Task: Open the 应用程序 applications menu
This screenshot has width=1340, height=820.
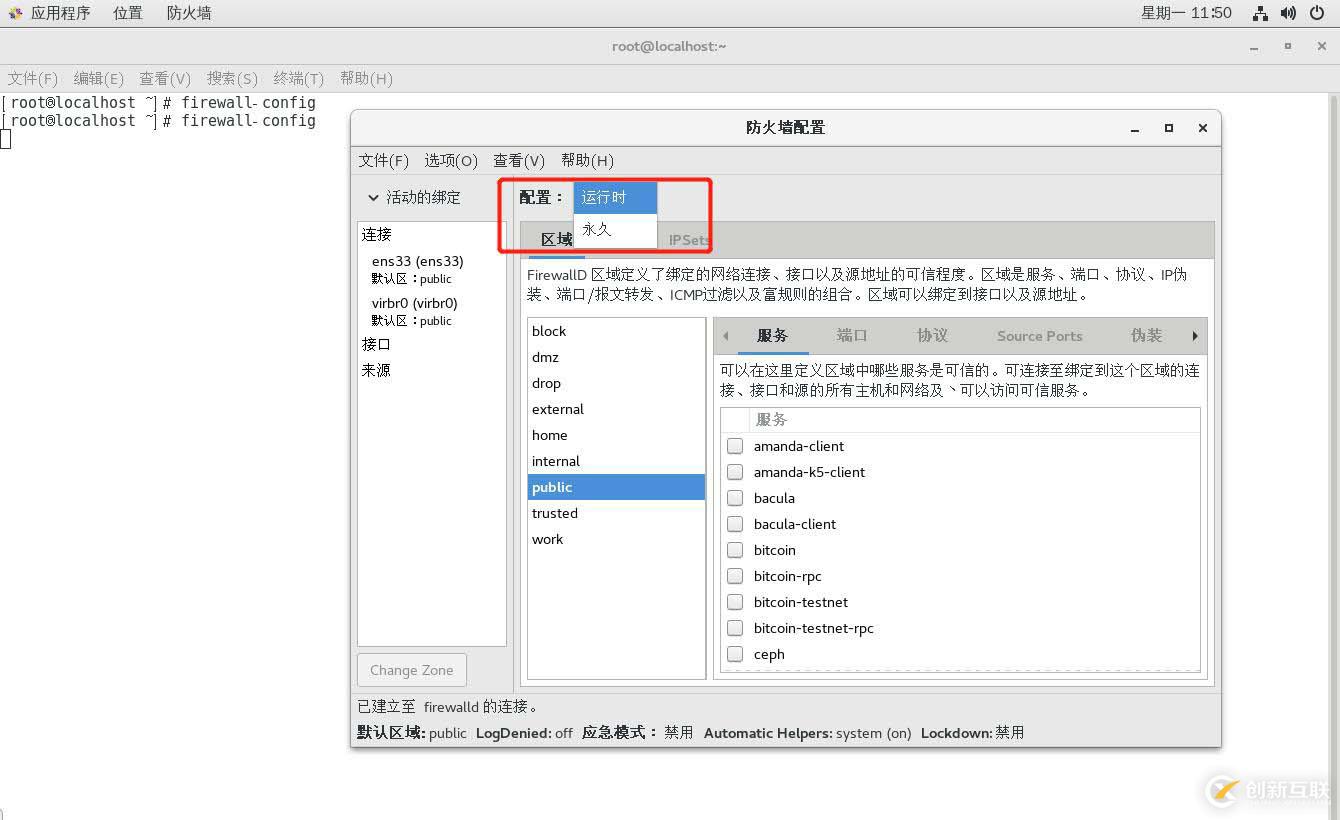Action: pyautogui.click(x=60, y=13)
